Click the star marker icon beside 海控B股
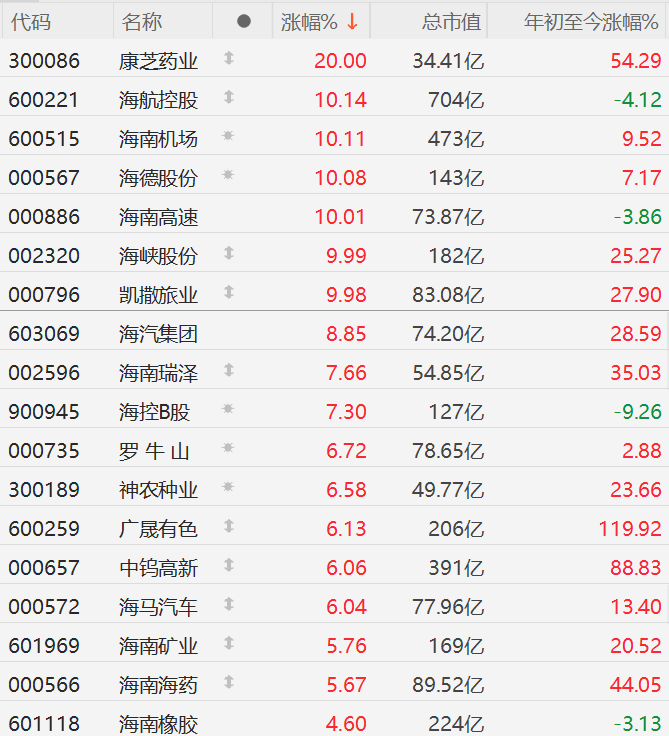Viewport: 669px width, 736px height. (228, 409)
